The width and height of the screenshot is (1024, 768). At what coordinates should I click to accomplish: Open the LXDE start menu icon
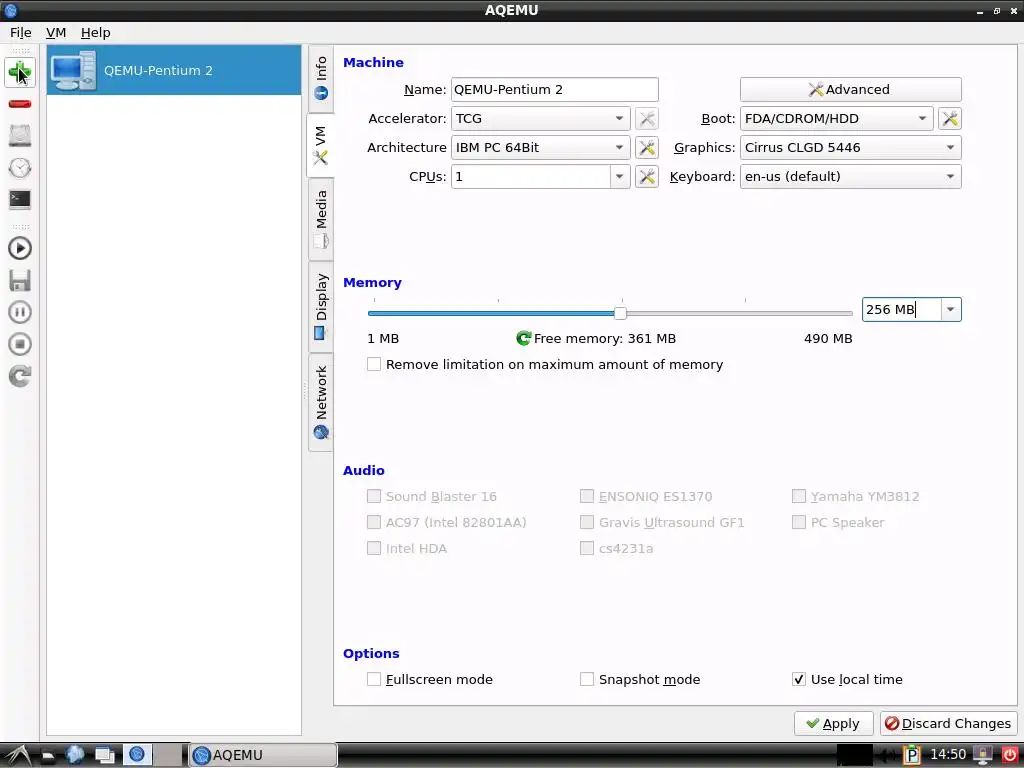click(17, 755)
